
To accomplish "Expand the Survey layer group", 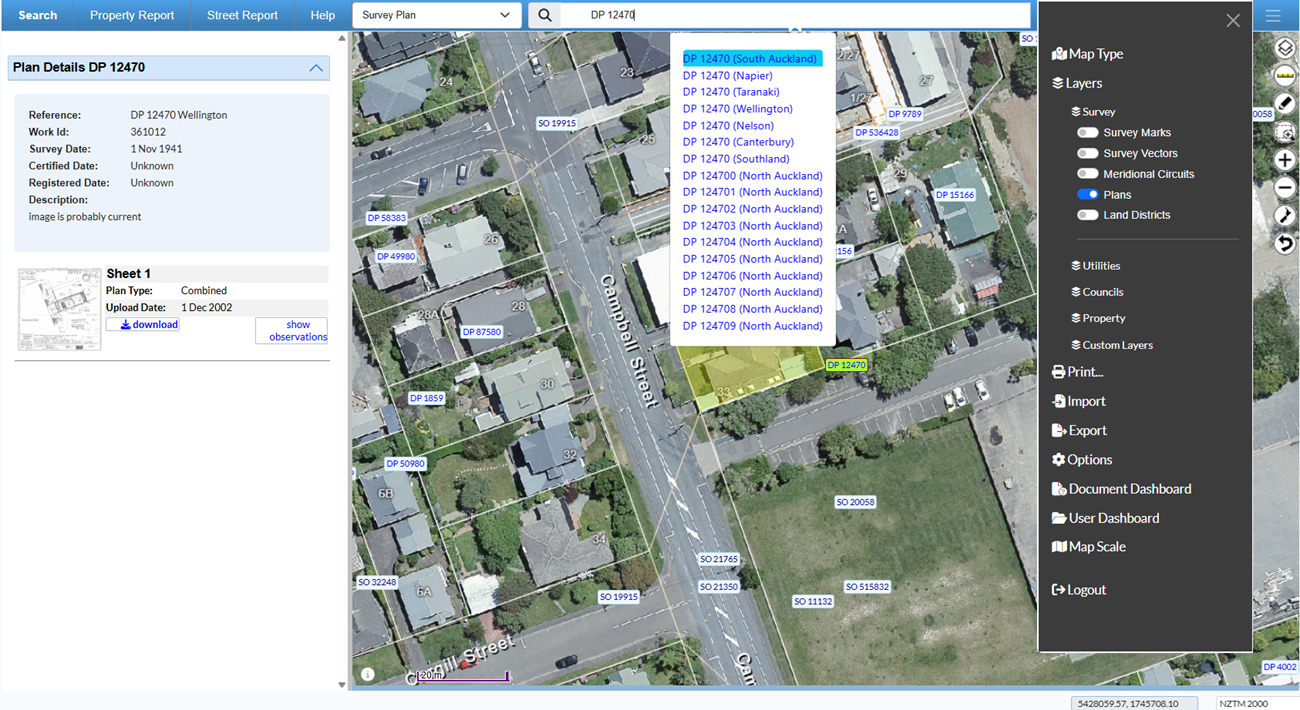I will [1093, 112].
